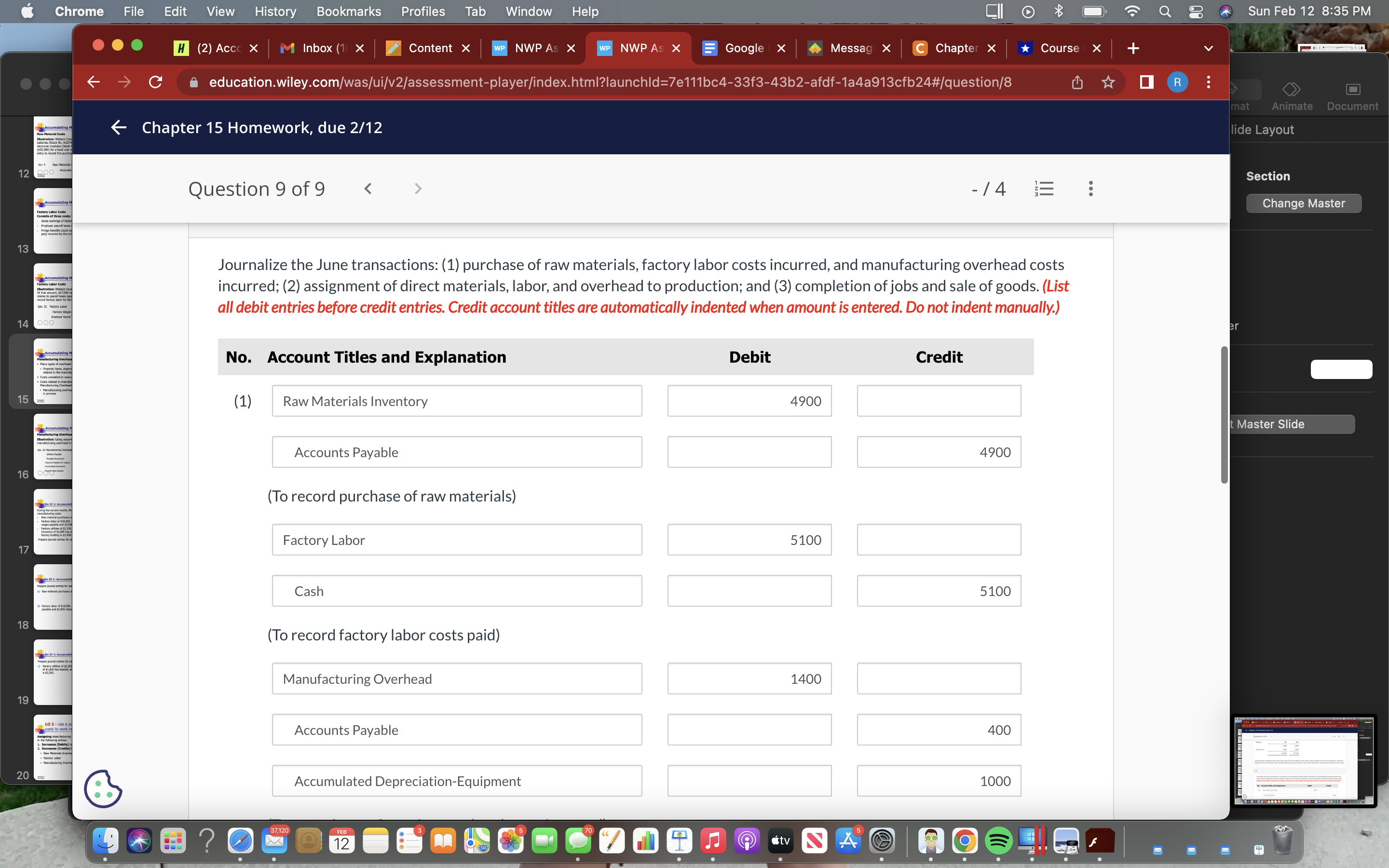
Task: Switch to the Google tab in Chrome
Action: click(743, 48)
